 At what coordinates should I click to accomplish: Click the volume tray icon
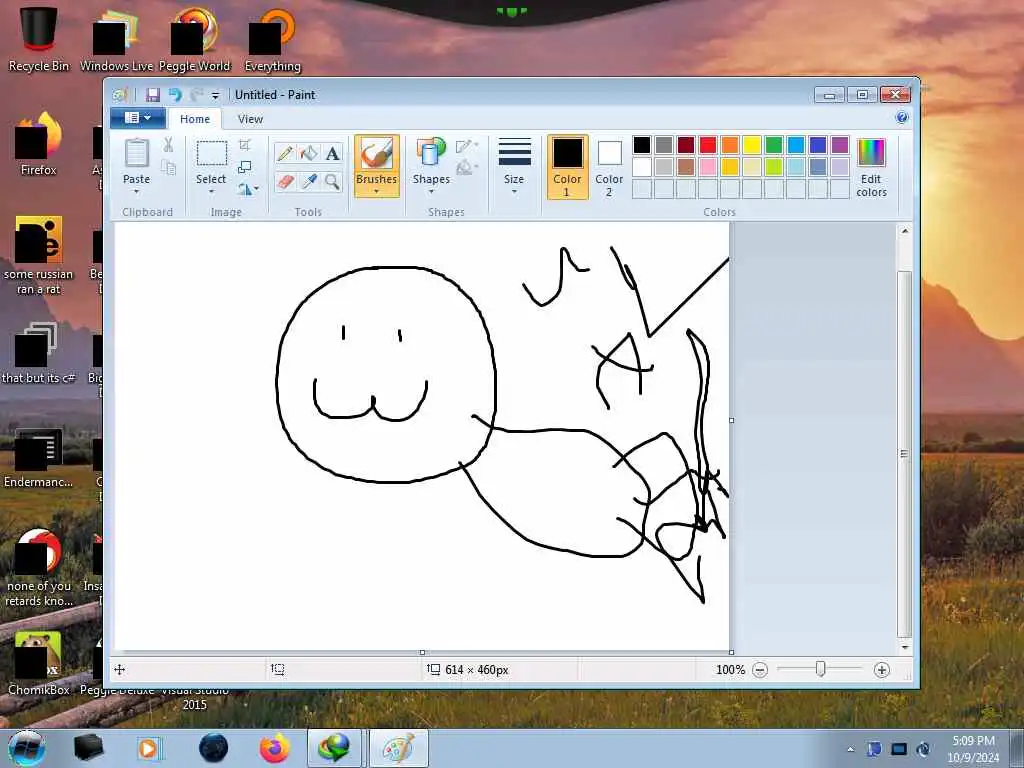[x=923, y=750]
